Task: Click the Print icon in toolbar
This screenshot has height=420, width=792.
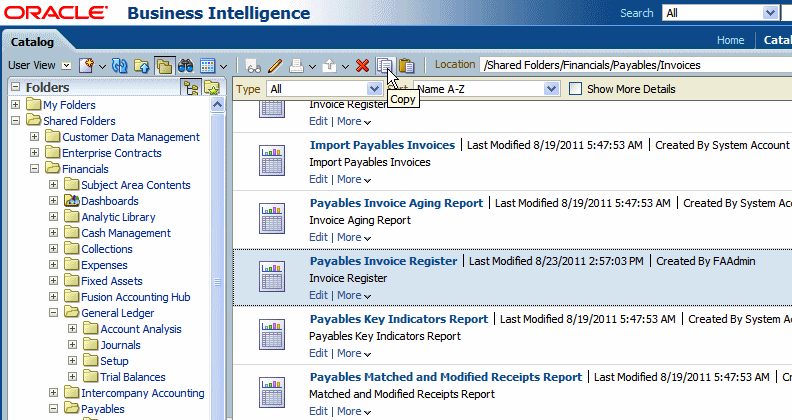Action: click(296, 66)
